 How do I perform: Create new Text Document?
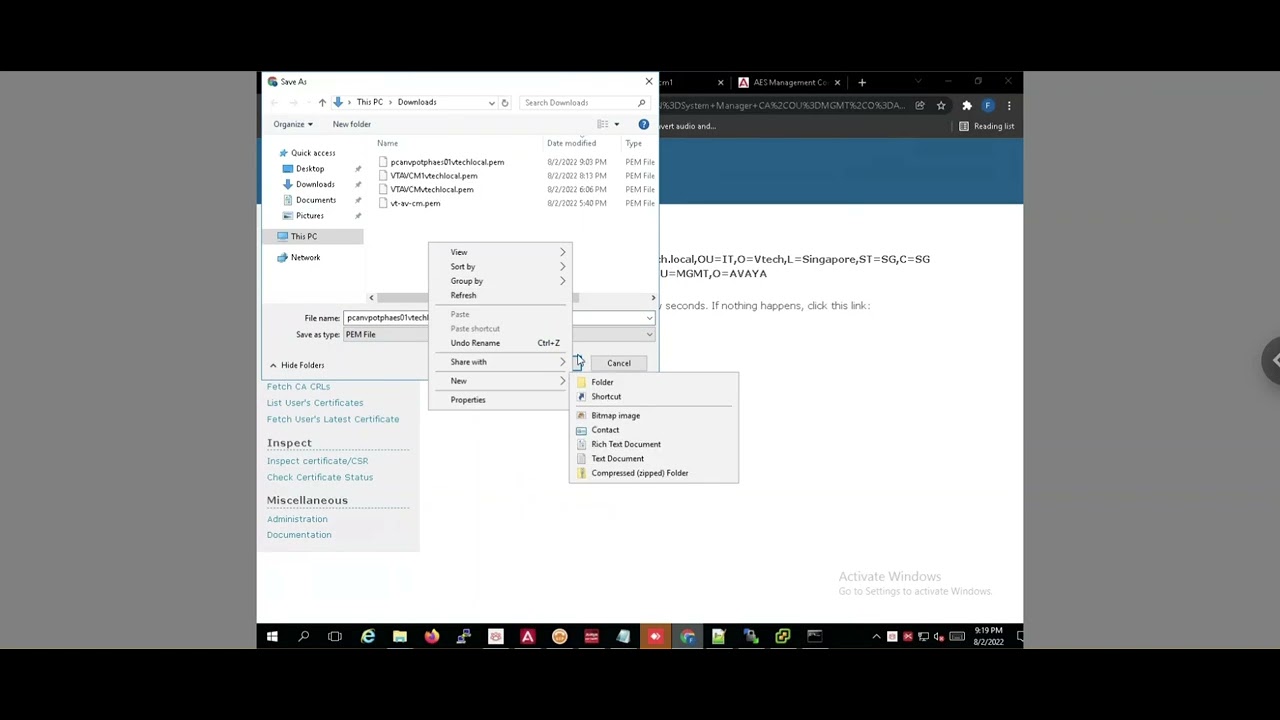coord(654,458)
